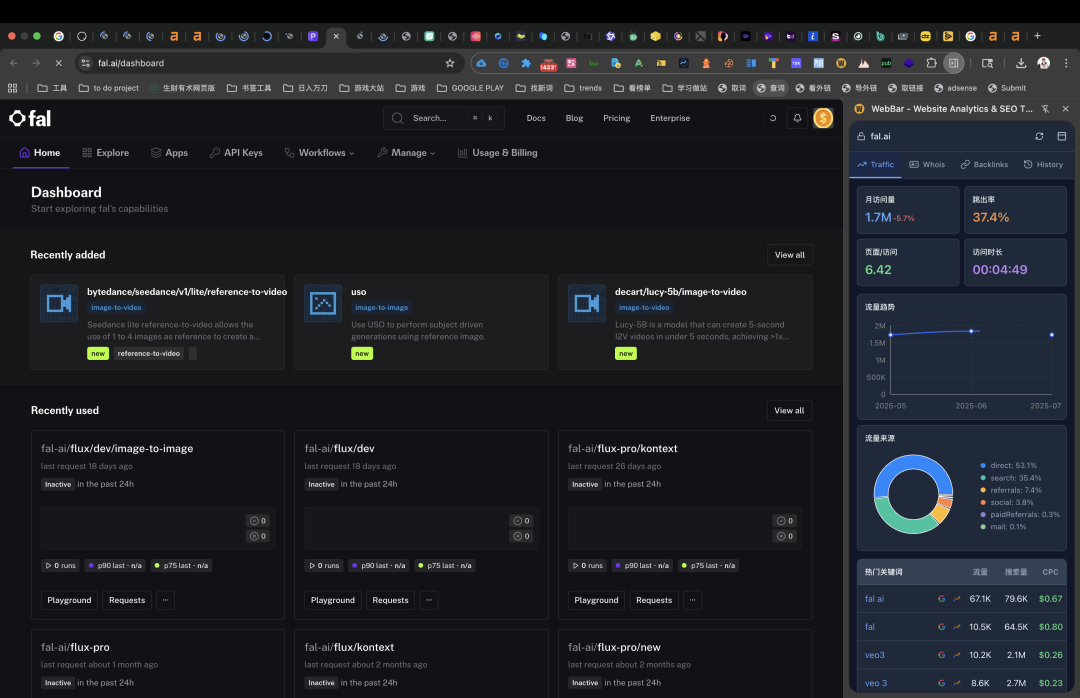Go to the Home tab
This screenshot has width=1080, height=698.
tap(40, 153)
